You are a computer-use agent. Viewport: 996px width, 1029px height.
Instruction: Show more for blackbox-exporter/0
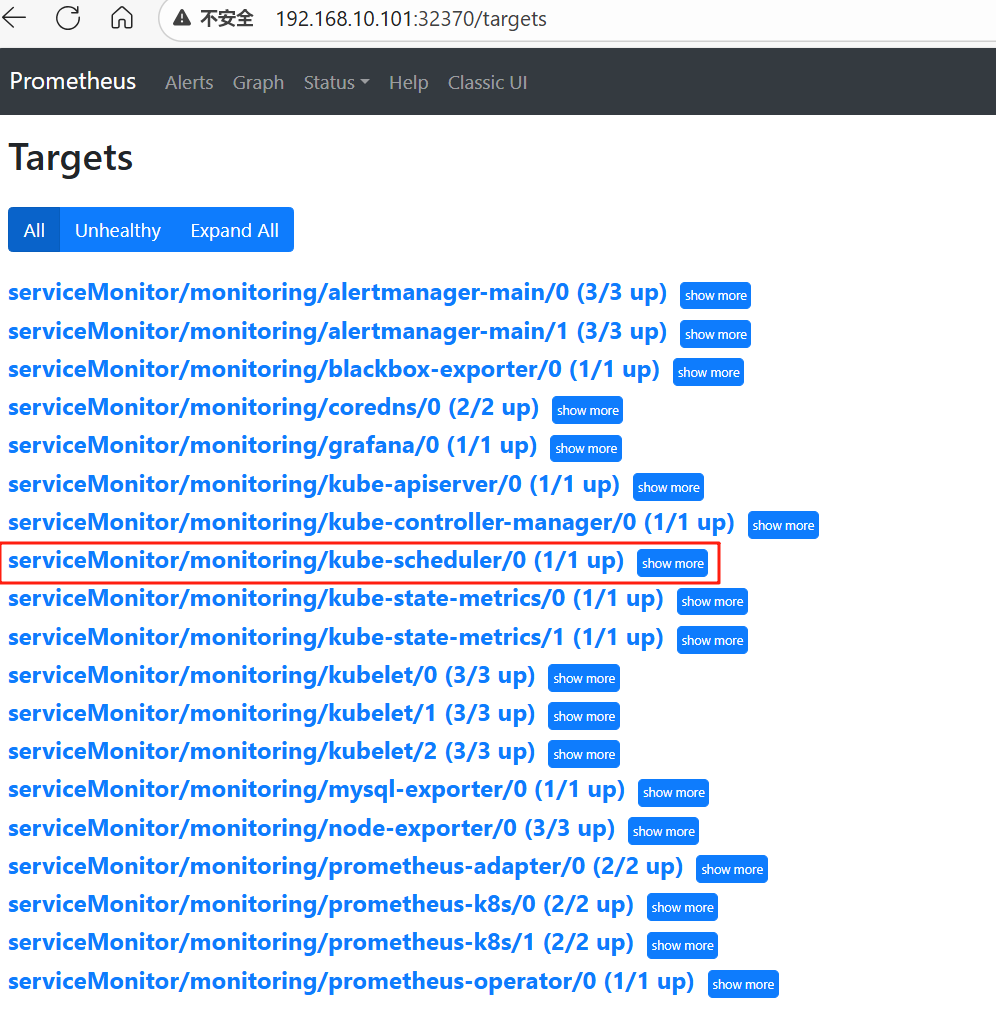click(x=708, y=372)
